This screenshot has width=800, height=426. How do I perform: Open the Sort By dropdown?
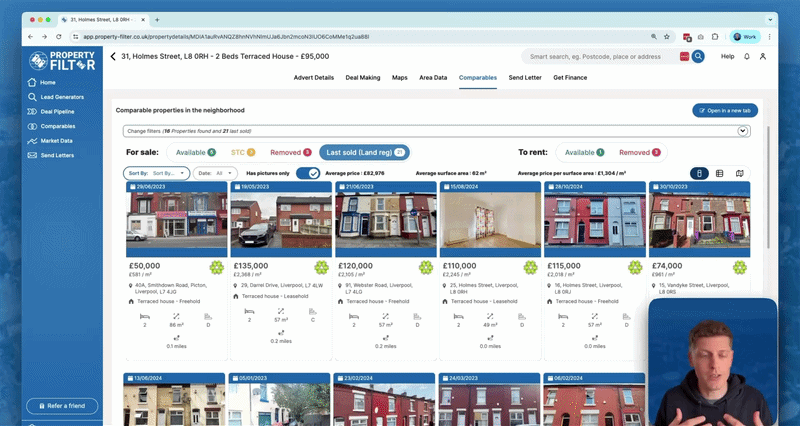(157, 173)
